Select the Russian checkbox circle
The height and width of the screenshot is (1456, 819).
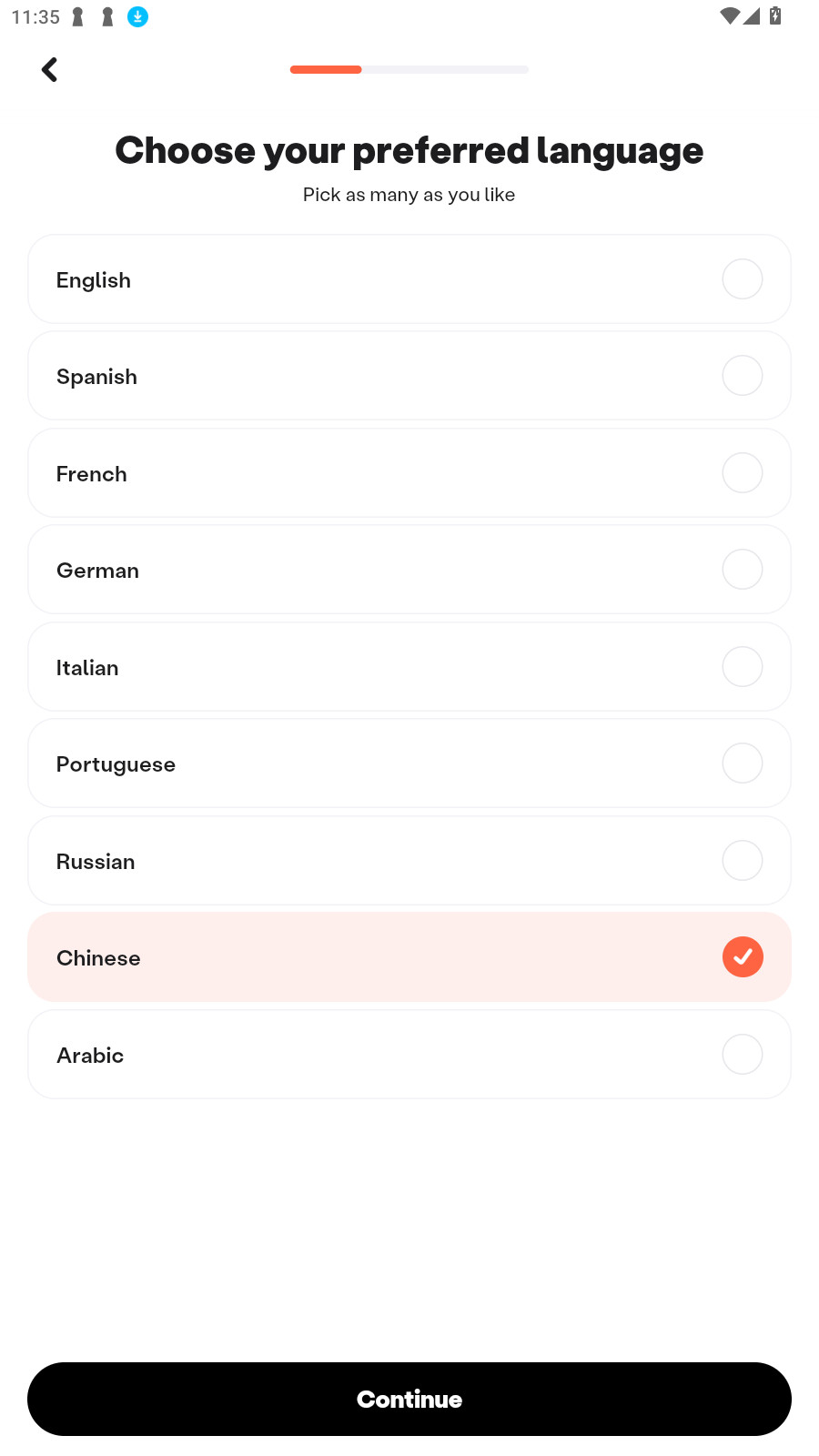click(743, 861)
